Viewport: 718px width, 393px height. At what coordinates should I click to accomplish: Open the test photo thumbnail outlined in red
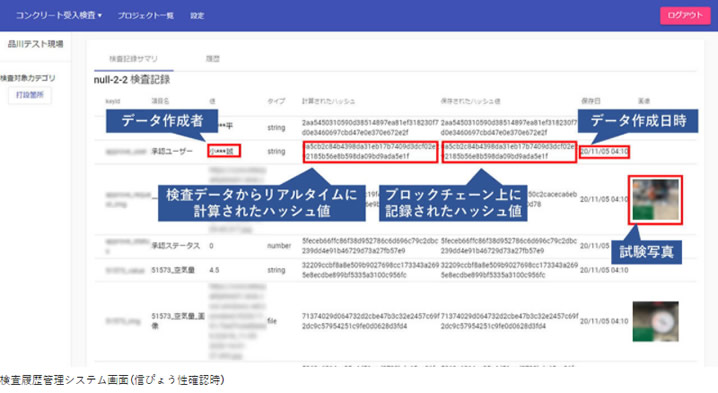pos(655,200)
